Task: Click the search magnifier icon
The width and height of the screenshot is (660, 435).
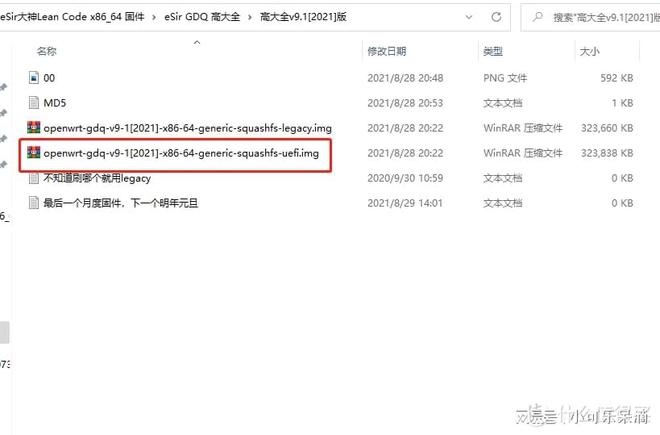Action: point(538,17)
